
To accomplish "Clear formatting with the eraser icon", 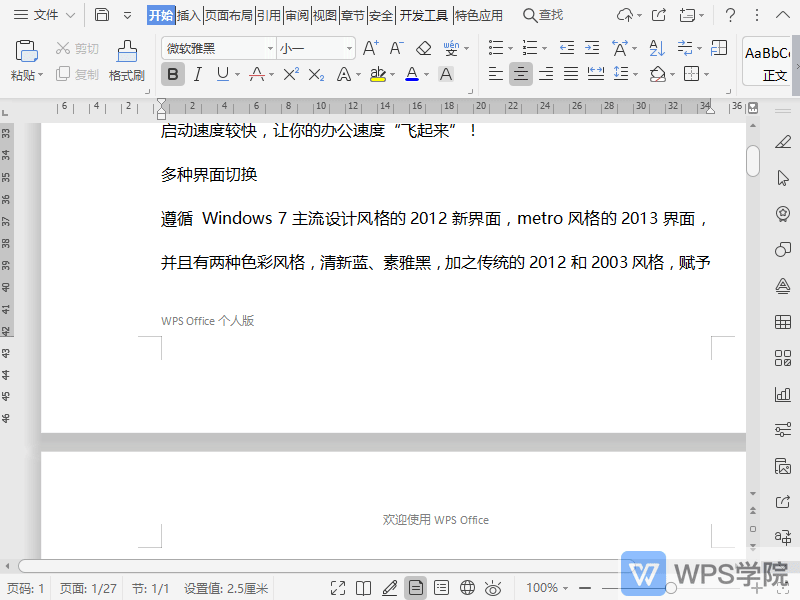I will pos(422,47).
